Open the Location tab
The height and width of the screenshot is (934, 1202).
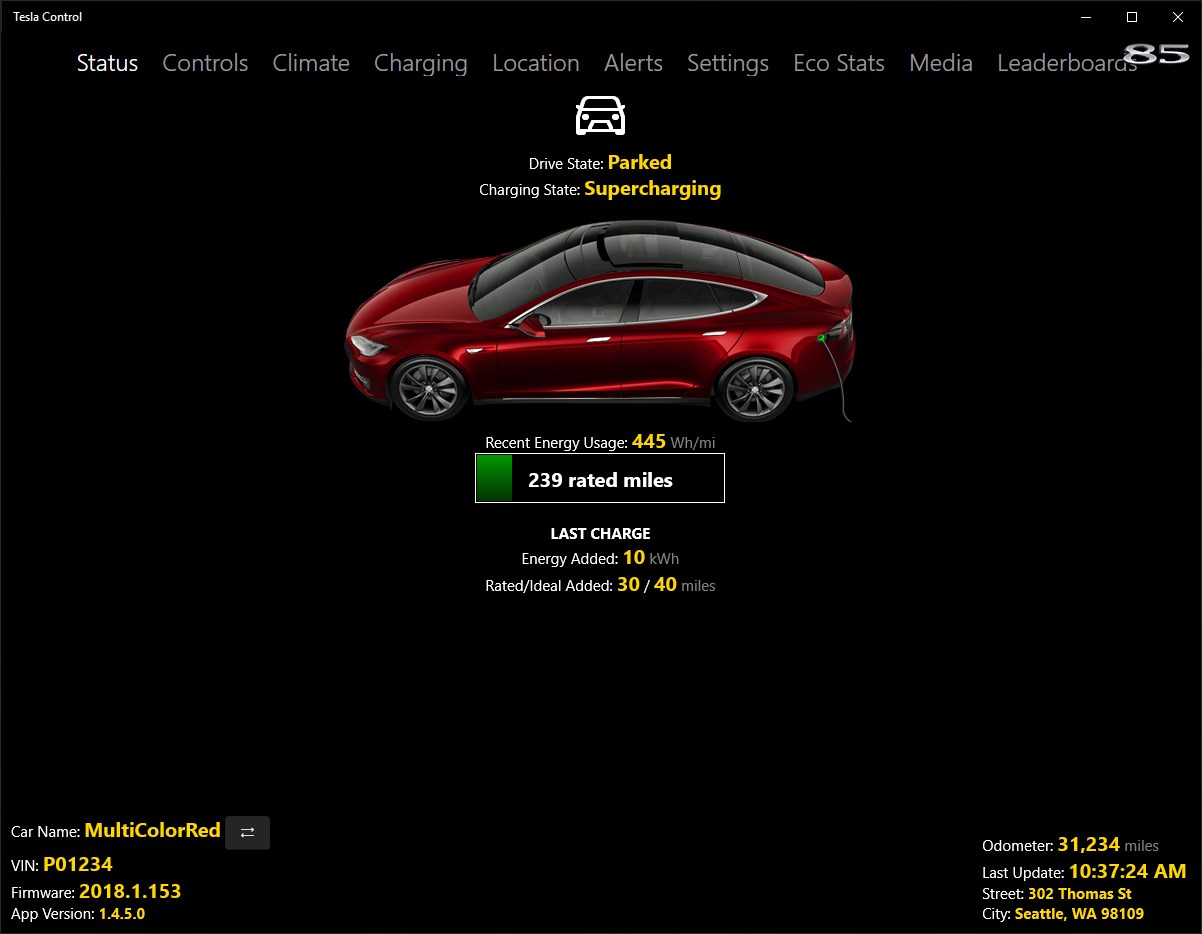pyautogui.click(x=536, y=63)
